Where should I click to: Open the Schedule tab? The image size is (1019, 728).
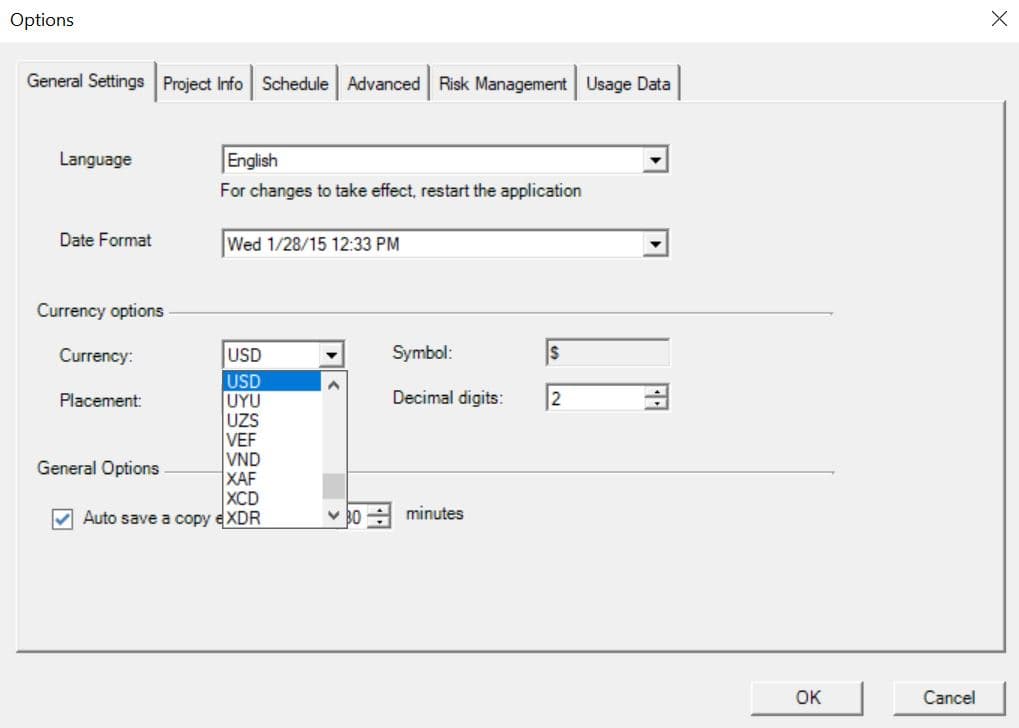point(295,83)
